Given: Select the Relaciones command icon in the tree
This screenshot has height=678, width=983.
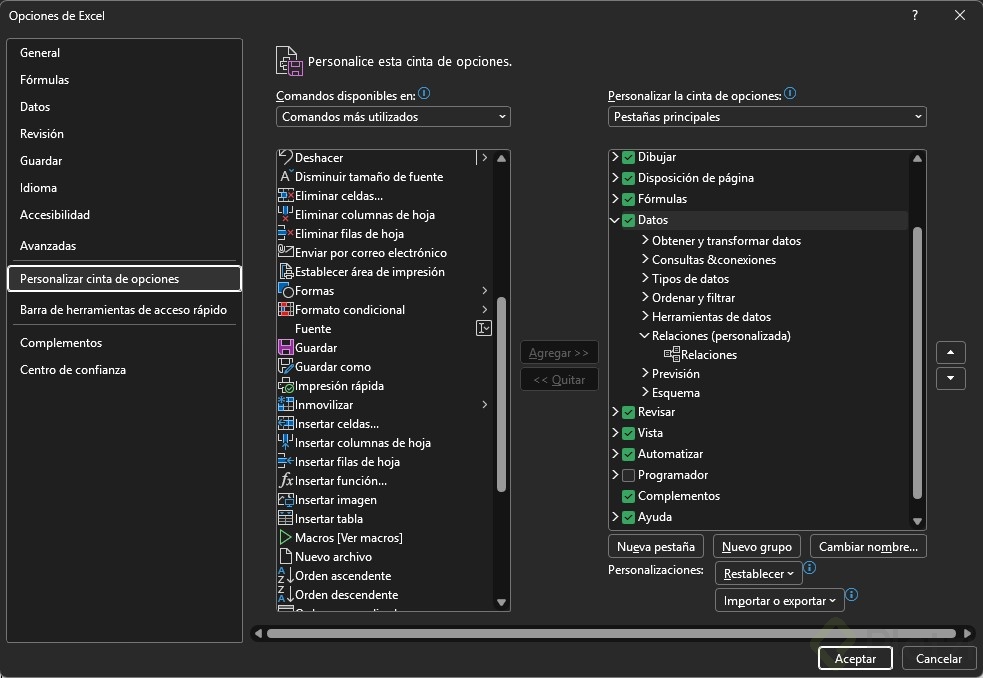Looking at the screenshot, I should tap(672, 354).
